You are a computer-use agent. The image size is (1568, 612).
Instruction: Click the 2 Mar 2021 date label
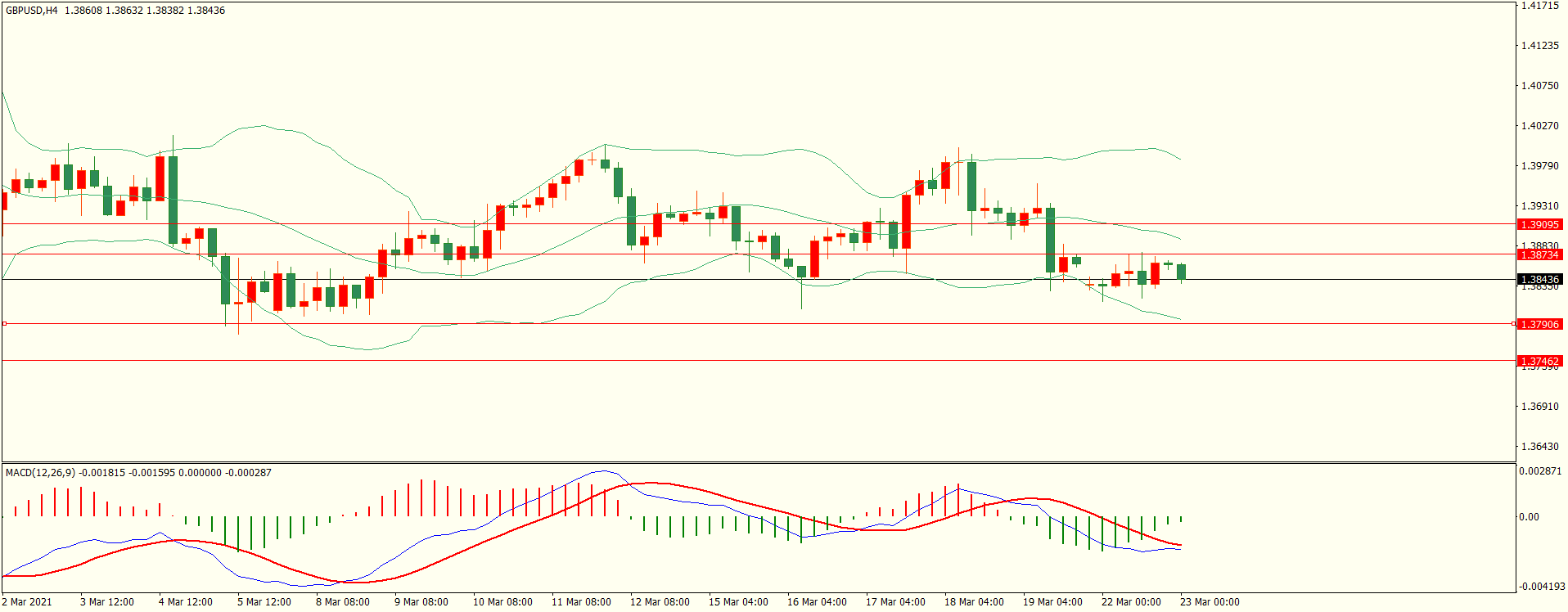coord(27,602)
